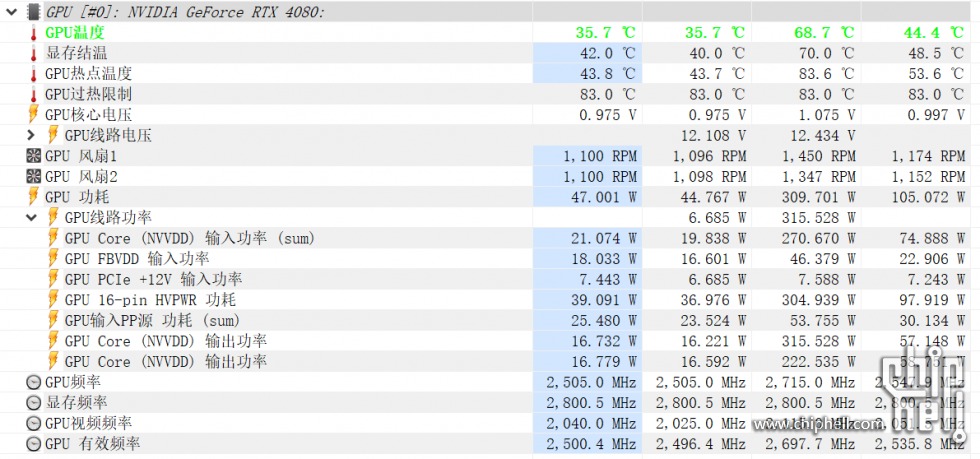Click the lightning icon beside GPU核心电压
The width and height of the screenshot is (980, 459).
33,114
